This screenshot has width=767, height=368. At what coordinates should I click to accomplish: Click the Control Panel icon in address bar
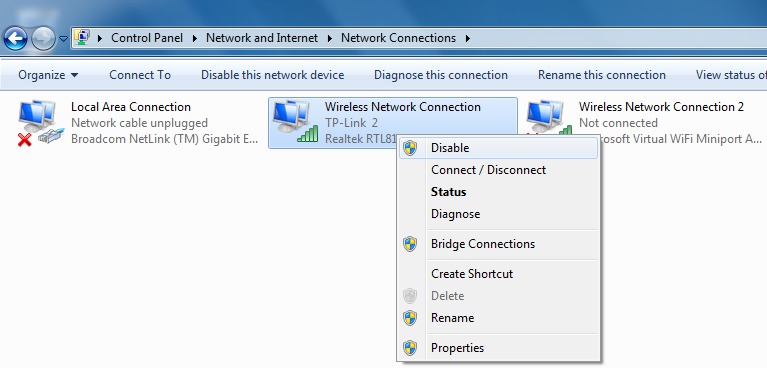[x=84, y=38]
